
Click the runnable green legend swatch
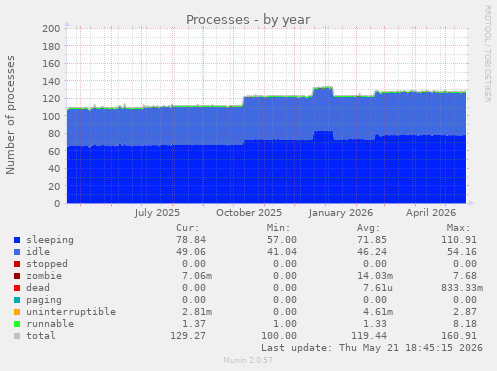pos(17,324)
